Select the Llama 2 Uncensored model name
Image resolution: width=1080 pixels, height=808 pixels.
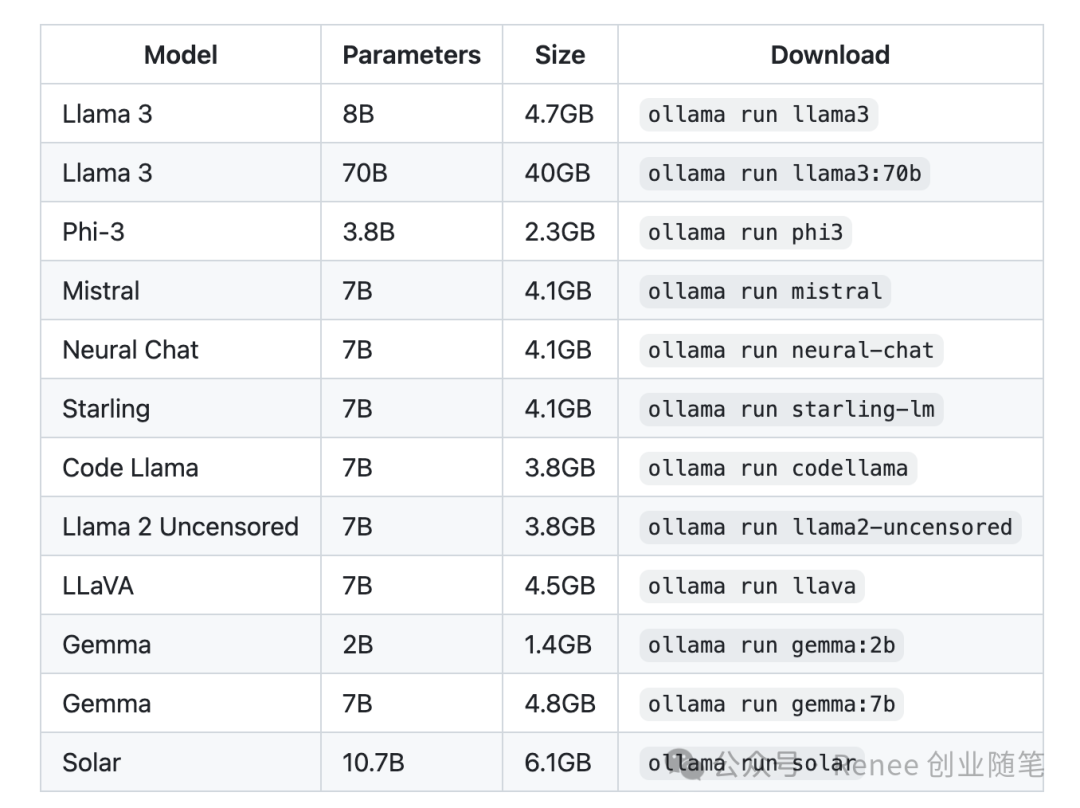coord(180,527)
